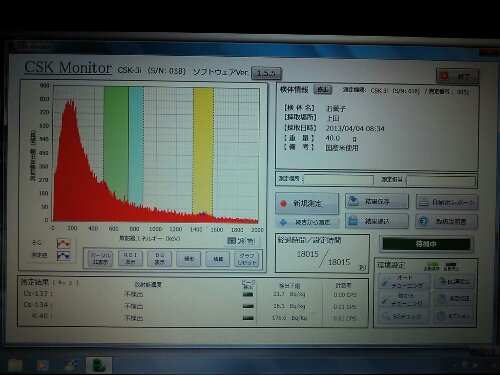Screen dimensions: 500x375
Task: Click the printer icon for the print report
Action: coord(424,202)
